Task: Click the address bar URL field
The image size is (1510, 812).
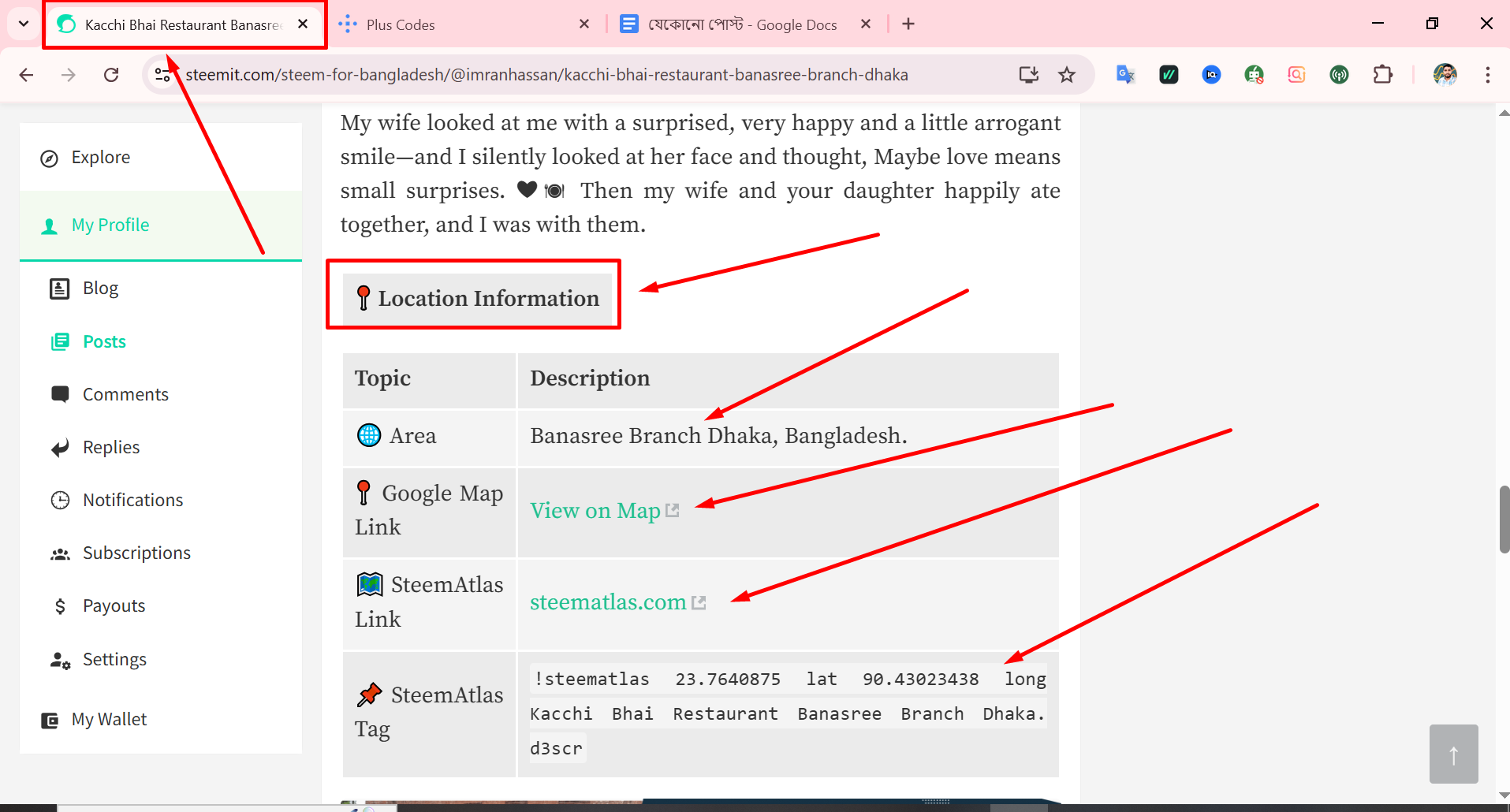Action: [547, 75]
